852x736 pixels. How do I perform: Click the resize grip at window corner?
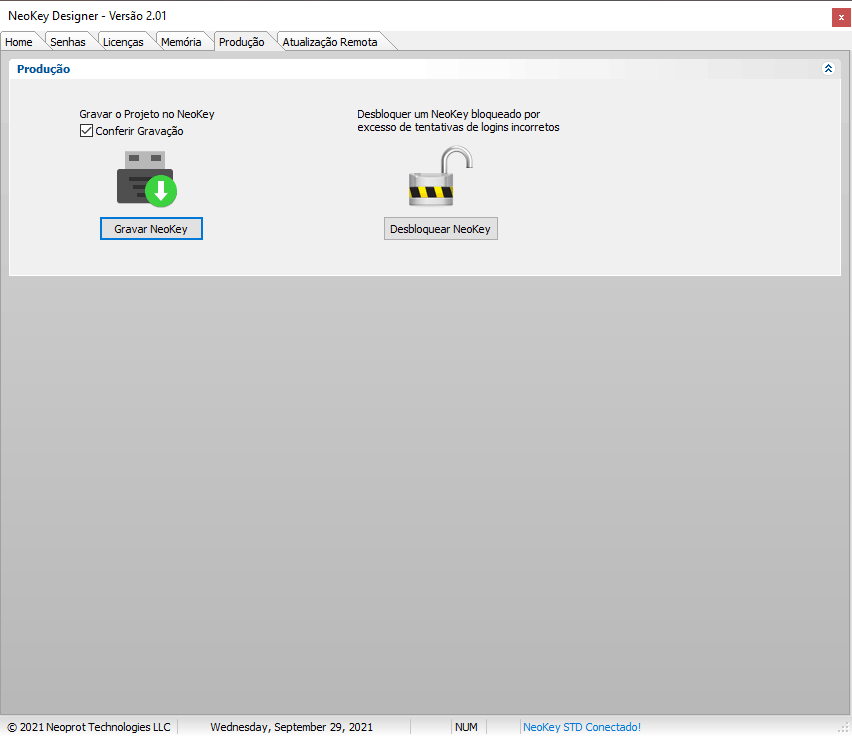click(x=843, y=727)
